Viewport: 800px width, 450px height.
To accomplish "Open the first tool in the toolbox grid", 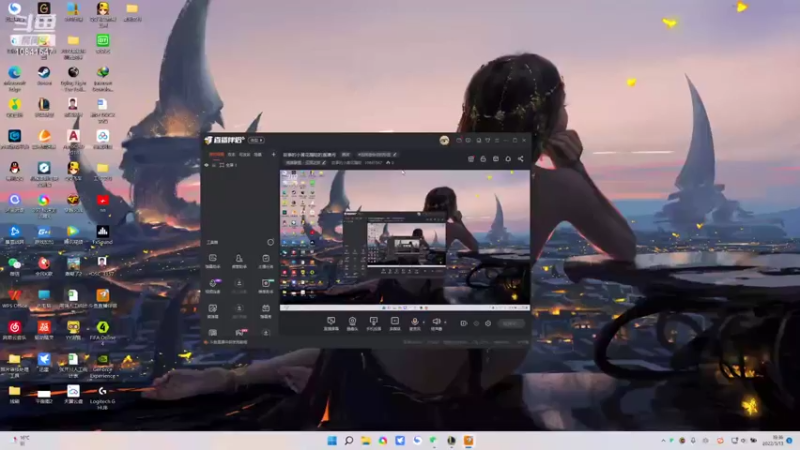I will (x=213, y=261).
